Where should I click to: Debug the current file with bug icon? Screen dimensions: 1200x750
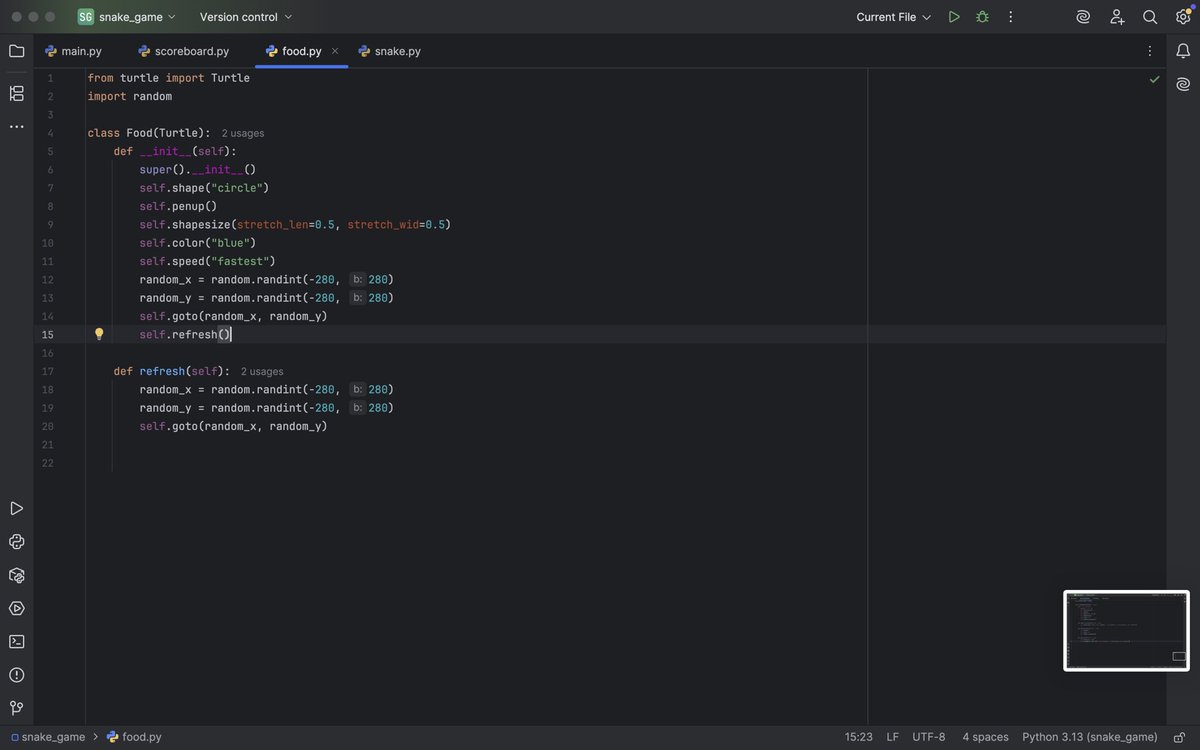click(982, 17)
